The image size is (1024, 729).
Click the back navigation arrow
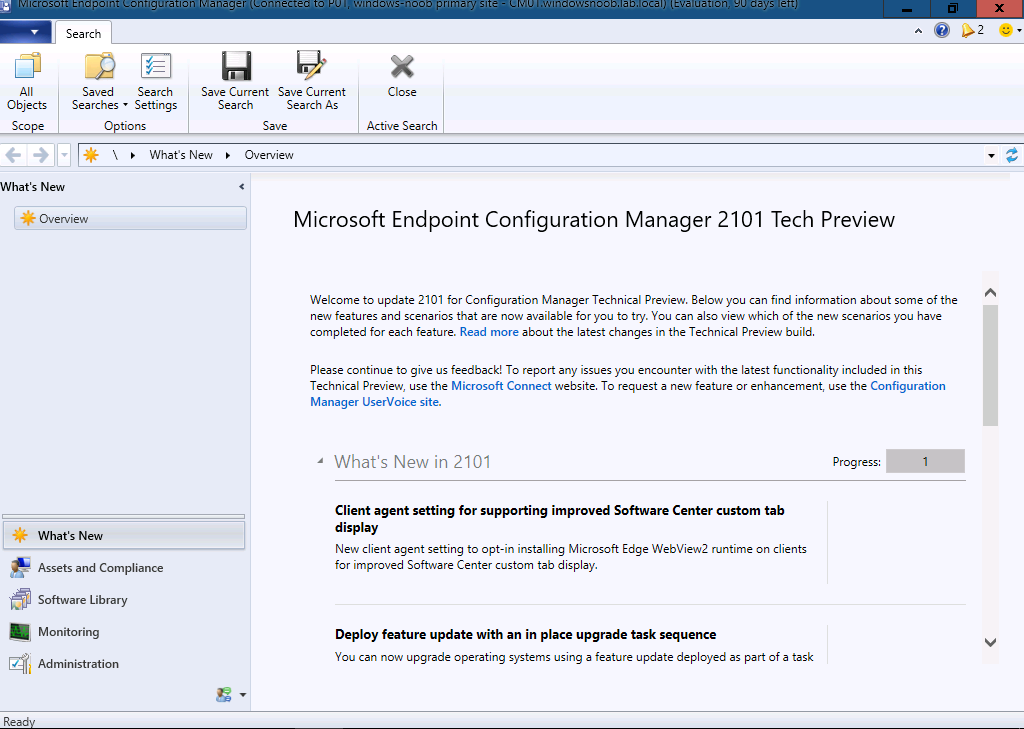point(14,155)
